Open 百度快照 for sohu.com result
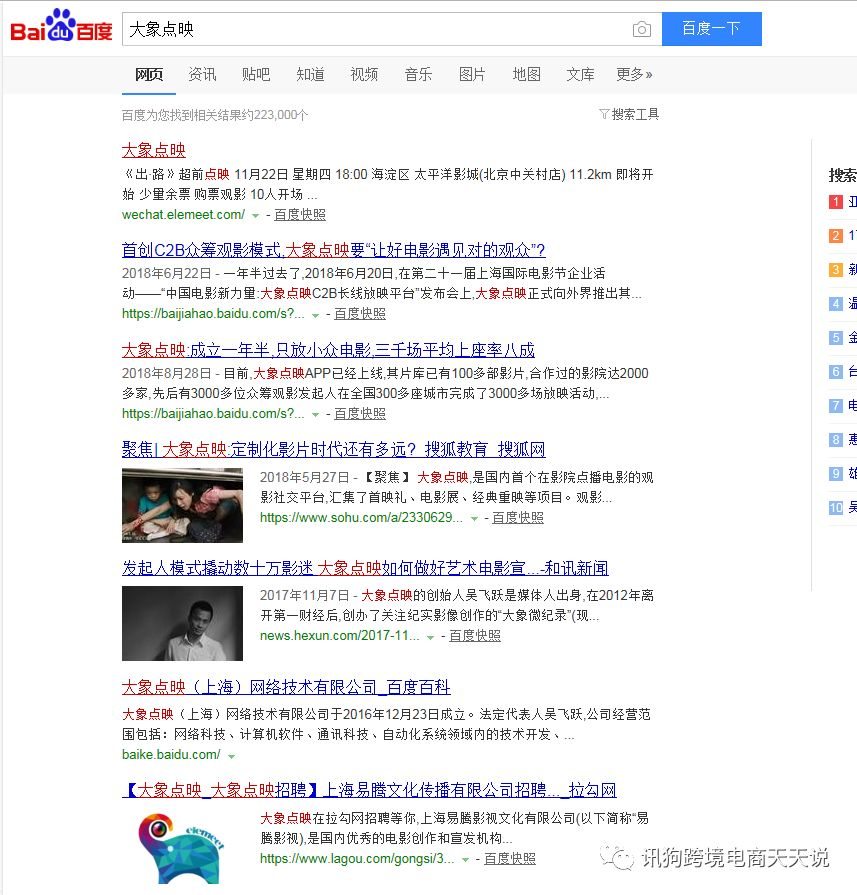Viewport: 857px width, 895px height. pyautogui.click(x=518, y=518)
